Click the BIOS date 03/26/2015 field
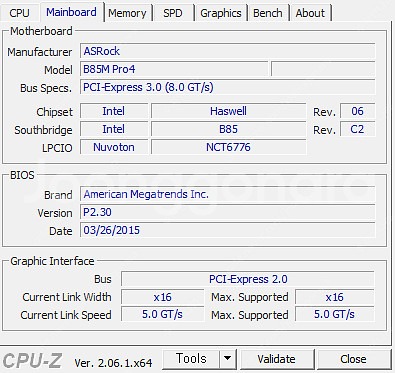This screenshot has height=373, width=395. coord(227,230)
